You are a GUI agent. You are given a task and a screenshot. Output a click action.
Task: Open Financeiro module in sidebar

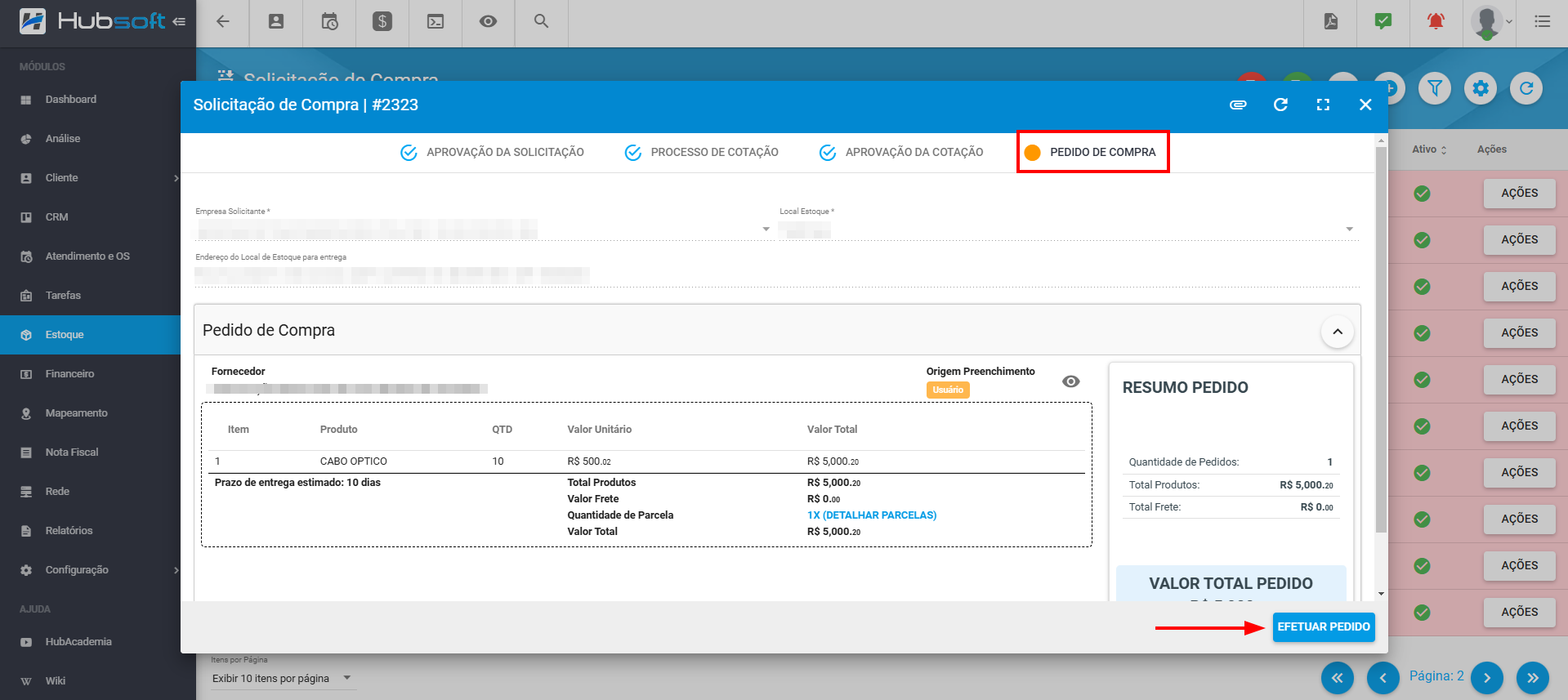tap(69, 374)
